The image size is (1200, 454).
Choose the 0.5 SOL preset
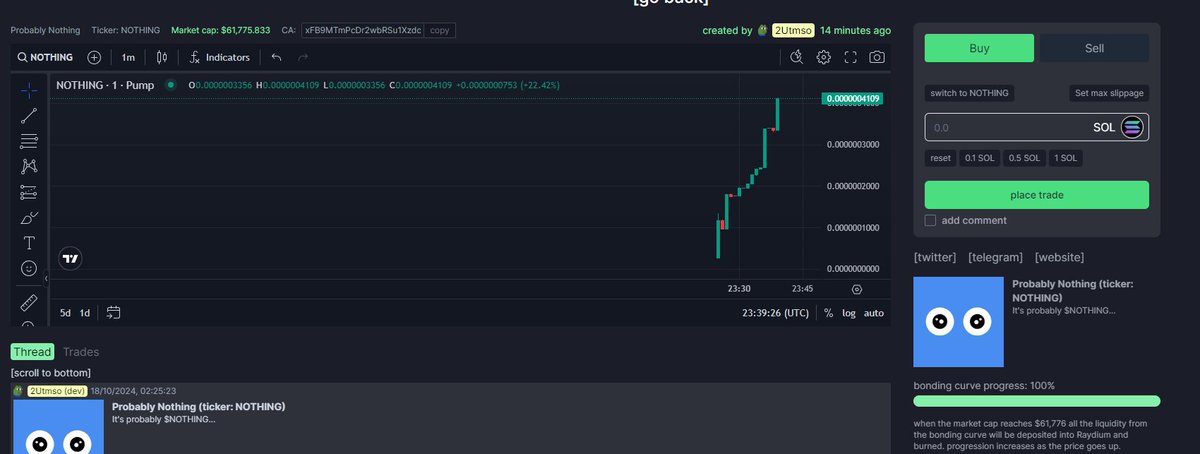point(1022,158)
